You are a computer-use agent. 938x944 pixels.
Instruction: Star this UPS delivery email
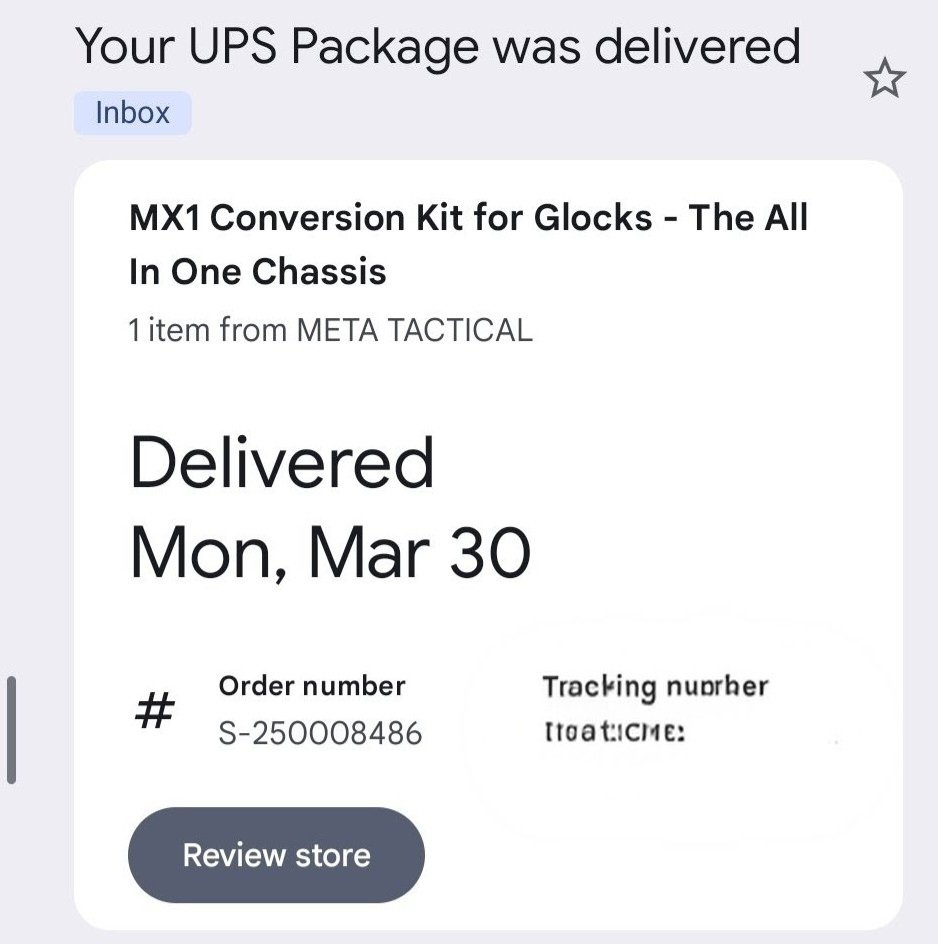click(884, 80)
